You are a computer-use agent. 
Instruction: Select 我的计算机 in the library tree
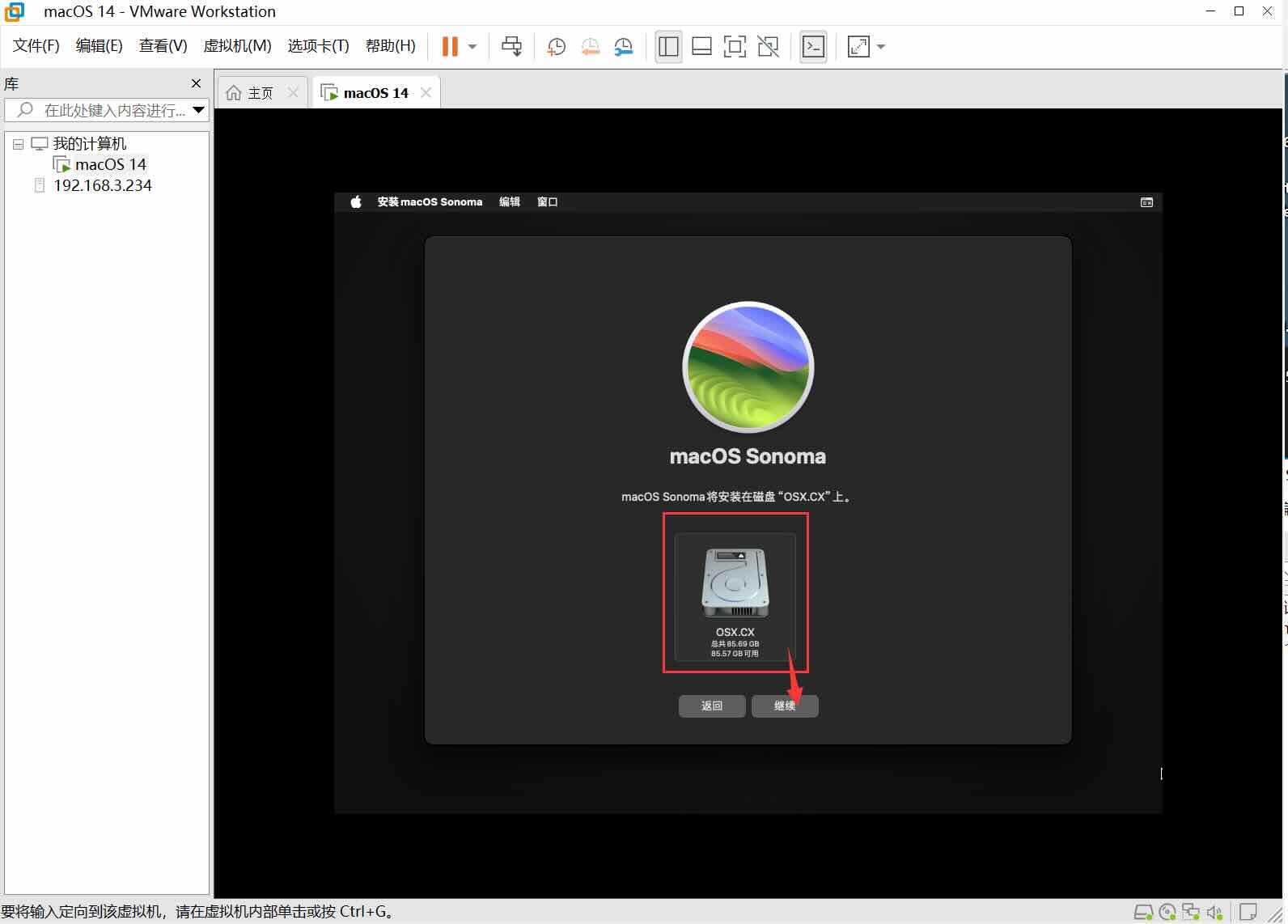click(89, 143)
